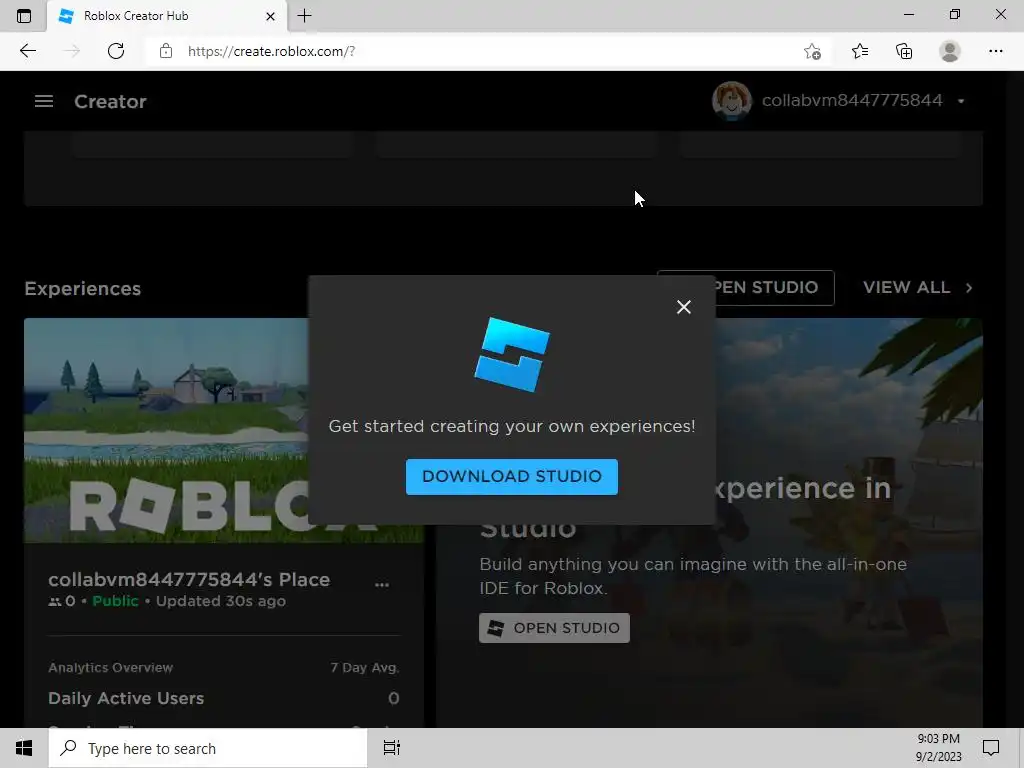Open the Favorites list icon
The height and width of the screenshot is (768, 1024).
pyautogui.click(x=860, y=51)
